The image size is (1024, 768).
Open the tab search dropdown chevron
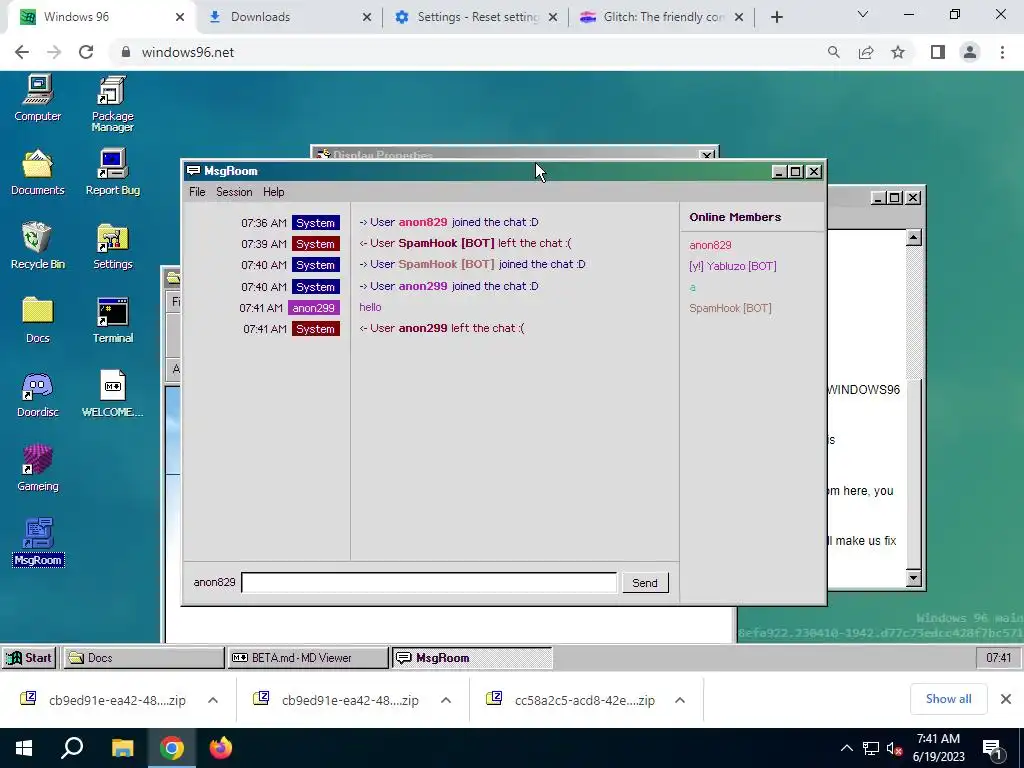coord(863,14)
